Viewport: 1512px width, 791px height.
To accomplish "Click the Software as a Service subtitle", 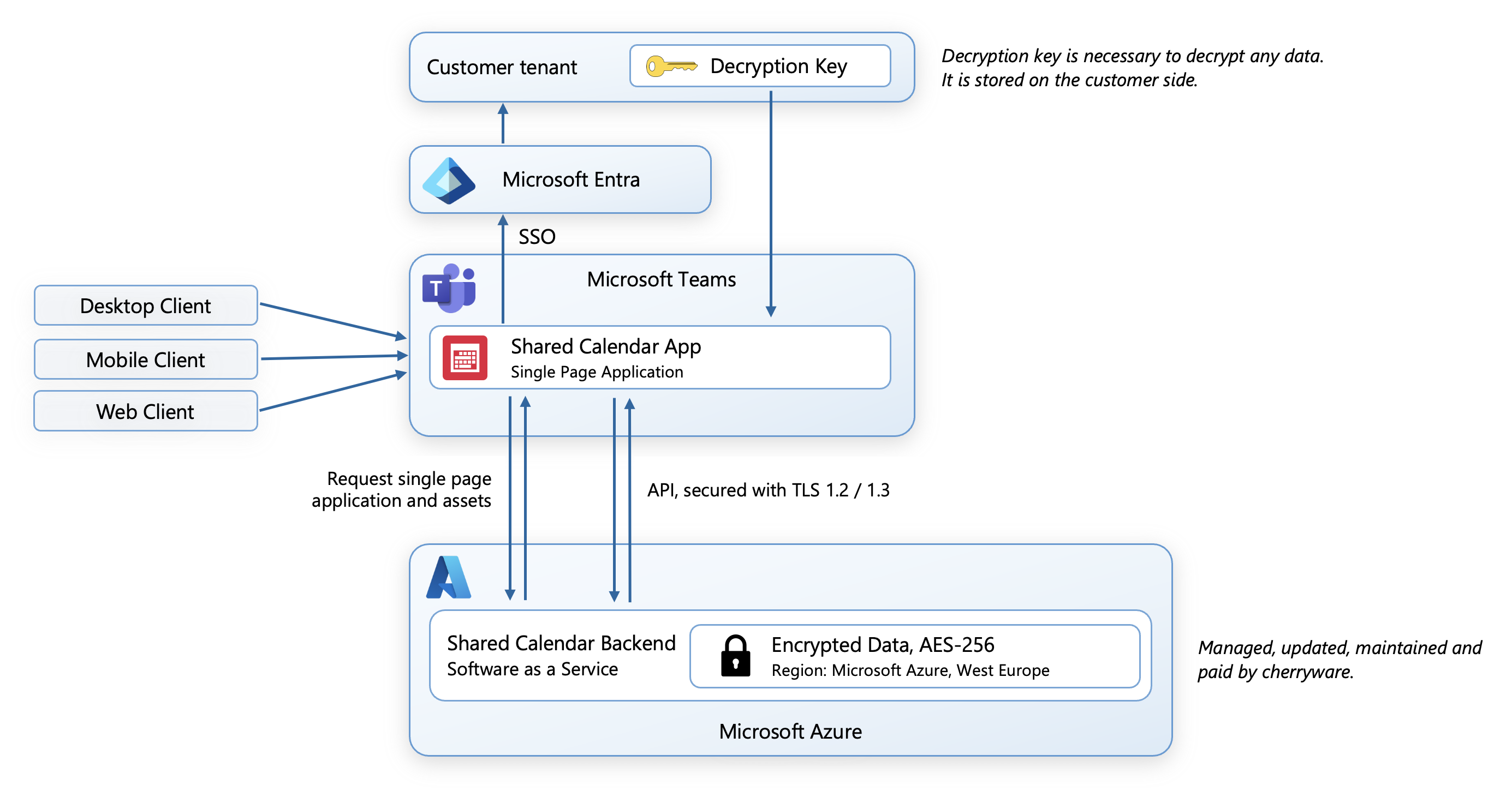I will [532, 669].
